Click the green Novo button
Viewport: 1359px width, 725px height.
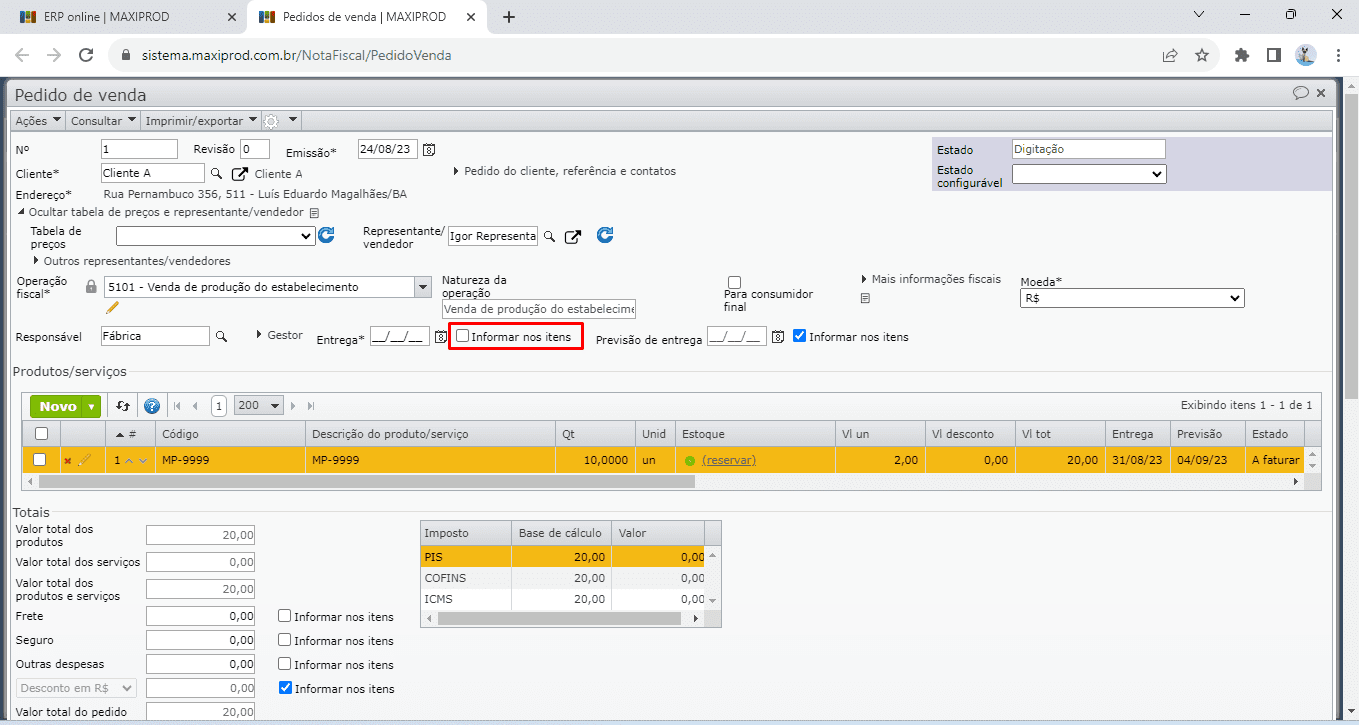click(58, 406)
